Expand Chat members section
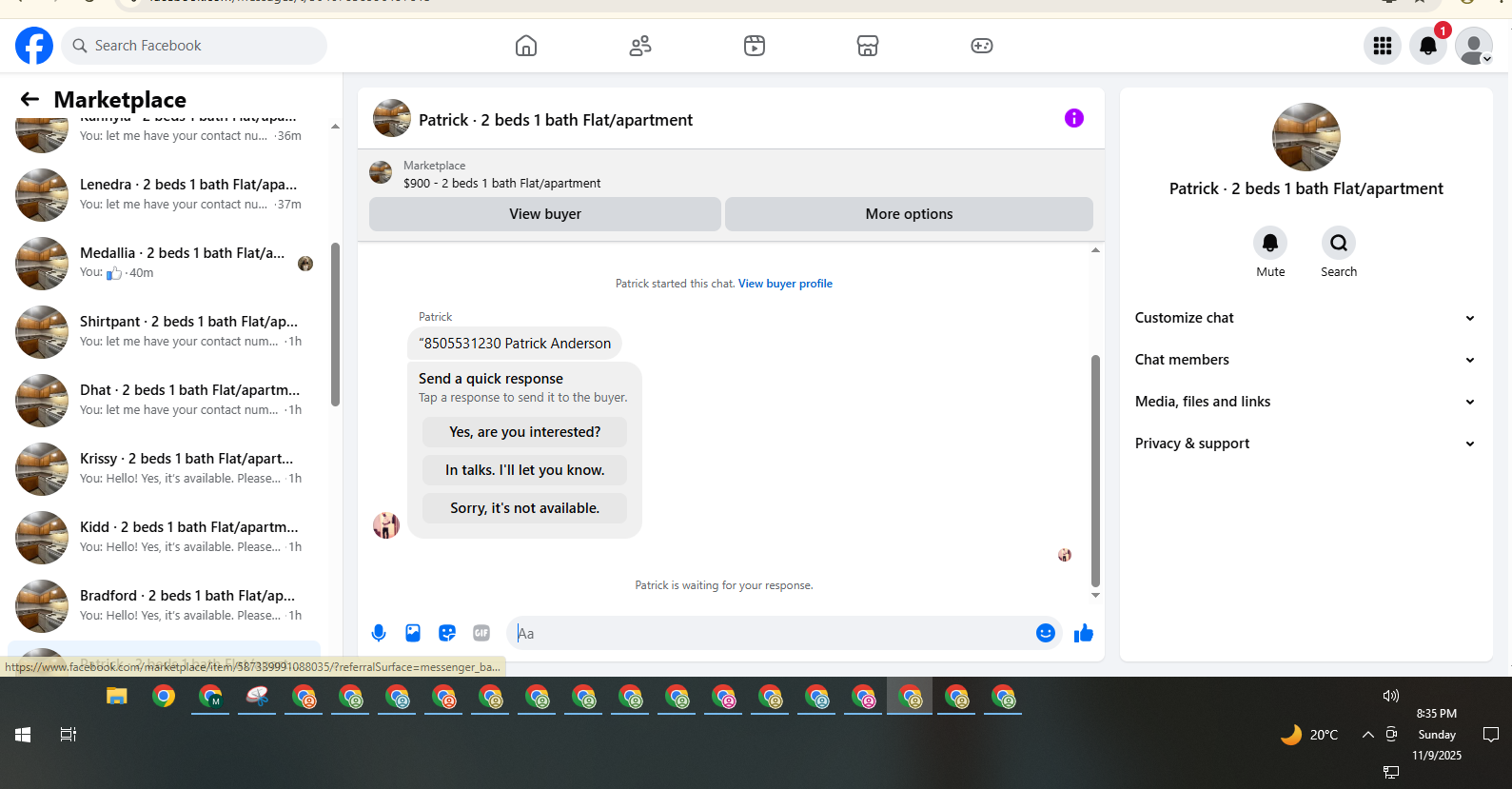This screenshot has height=789, width=1512. [x=1306, y=360]
